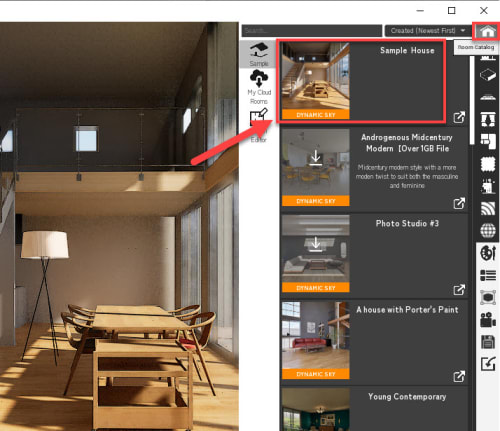Open the Room Catalog home icon
Image resolution: width=500 pixels, height=431 pixels.
tap(487, 31)
